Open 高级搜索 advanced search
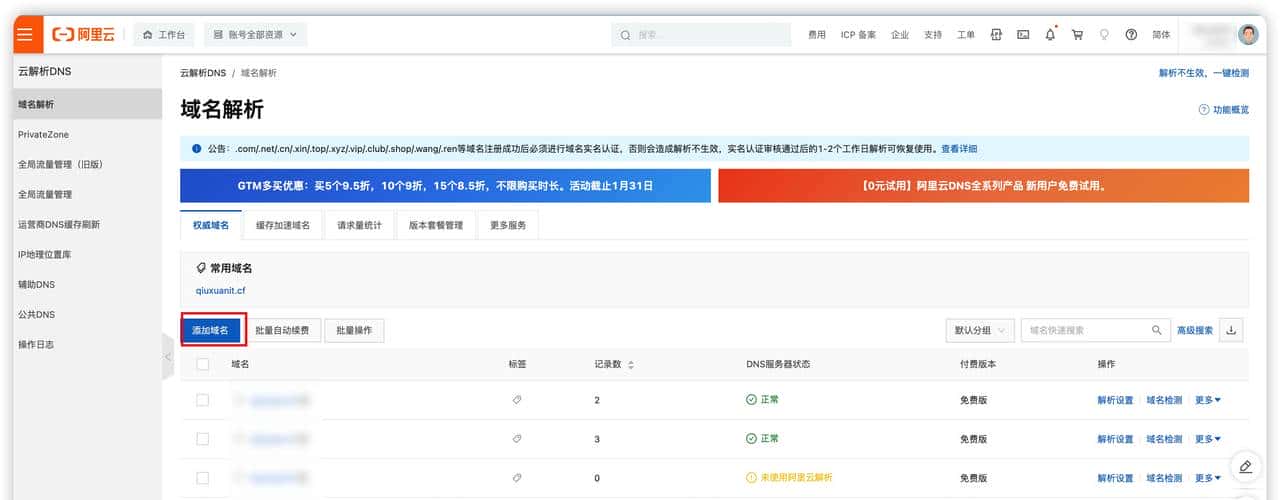Screen dimensions: 1280x500 [x=1195, y=330]
